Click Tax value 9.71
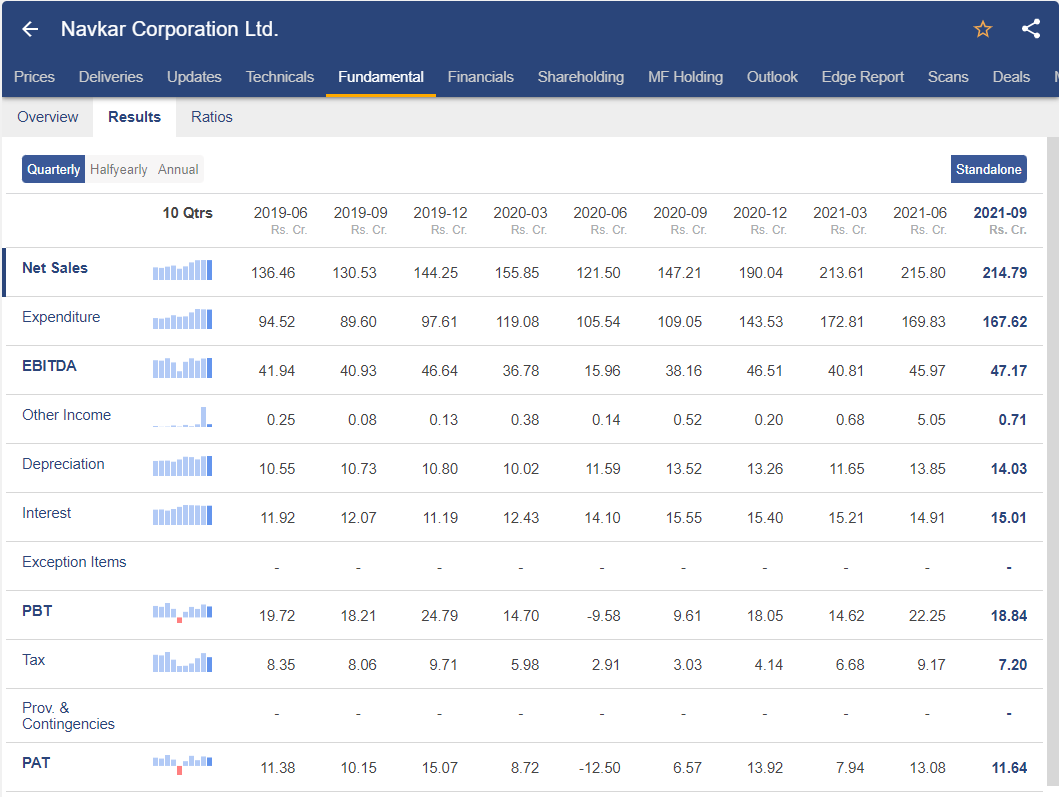Image resolution: width=1059 pixels, height=797 pixels. [443, 665]
